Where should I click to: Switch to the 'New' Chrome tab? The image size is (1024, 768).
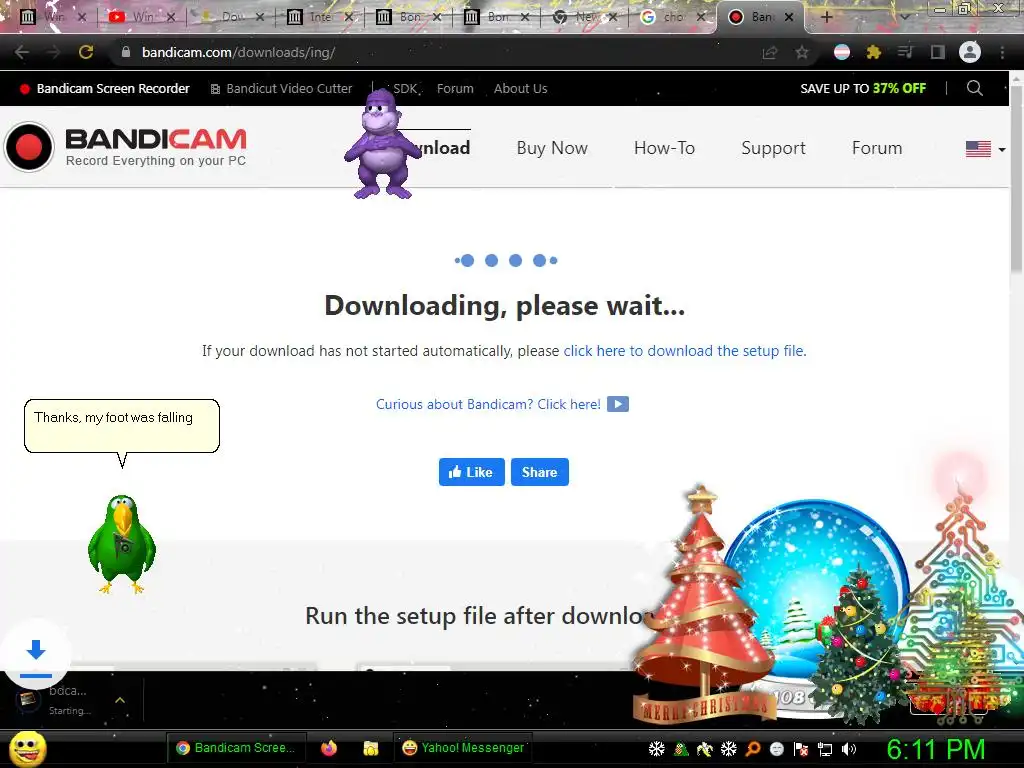584,17
